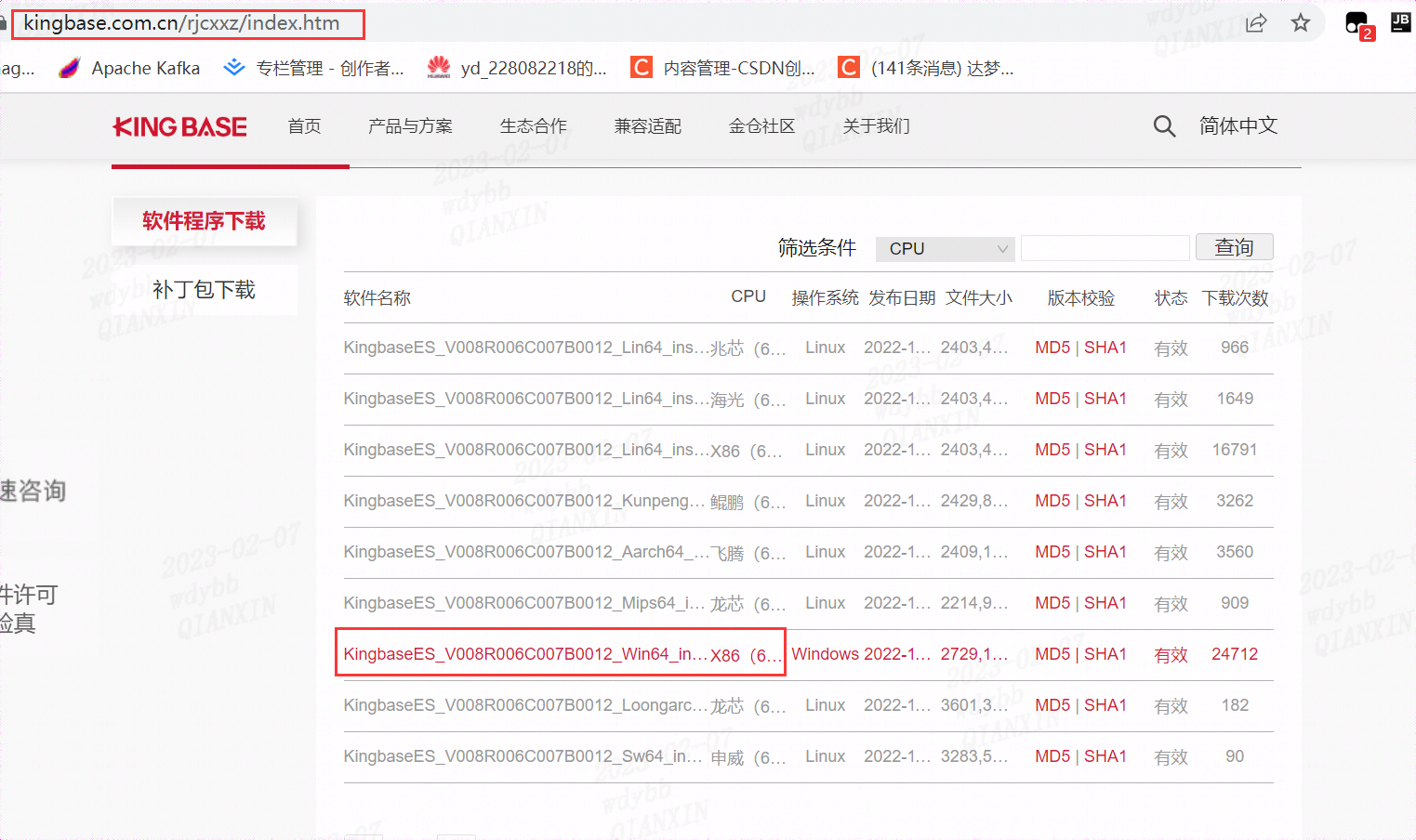The width and height of the screenshot is (1416, 840).
Task: Open MD5 checksum for the Kunpeng row
Action: click(1052, 501)
